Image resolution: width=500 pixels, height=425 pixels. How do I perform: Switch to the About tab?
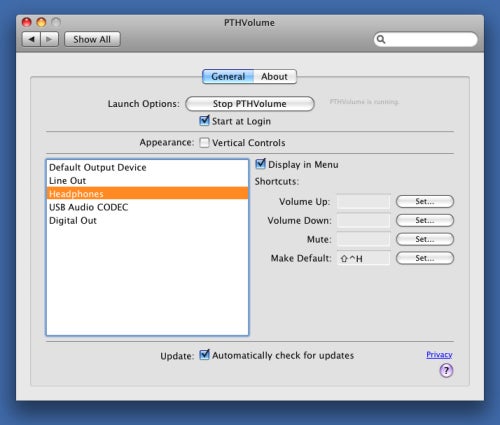(275, 76)
